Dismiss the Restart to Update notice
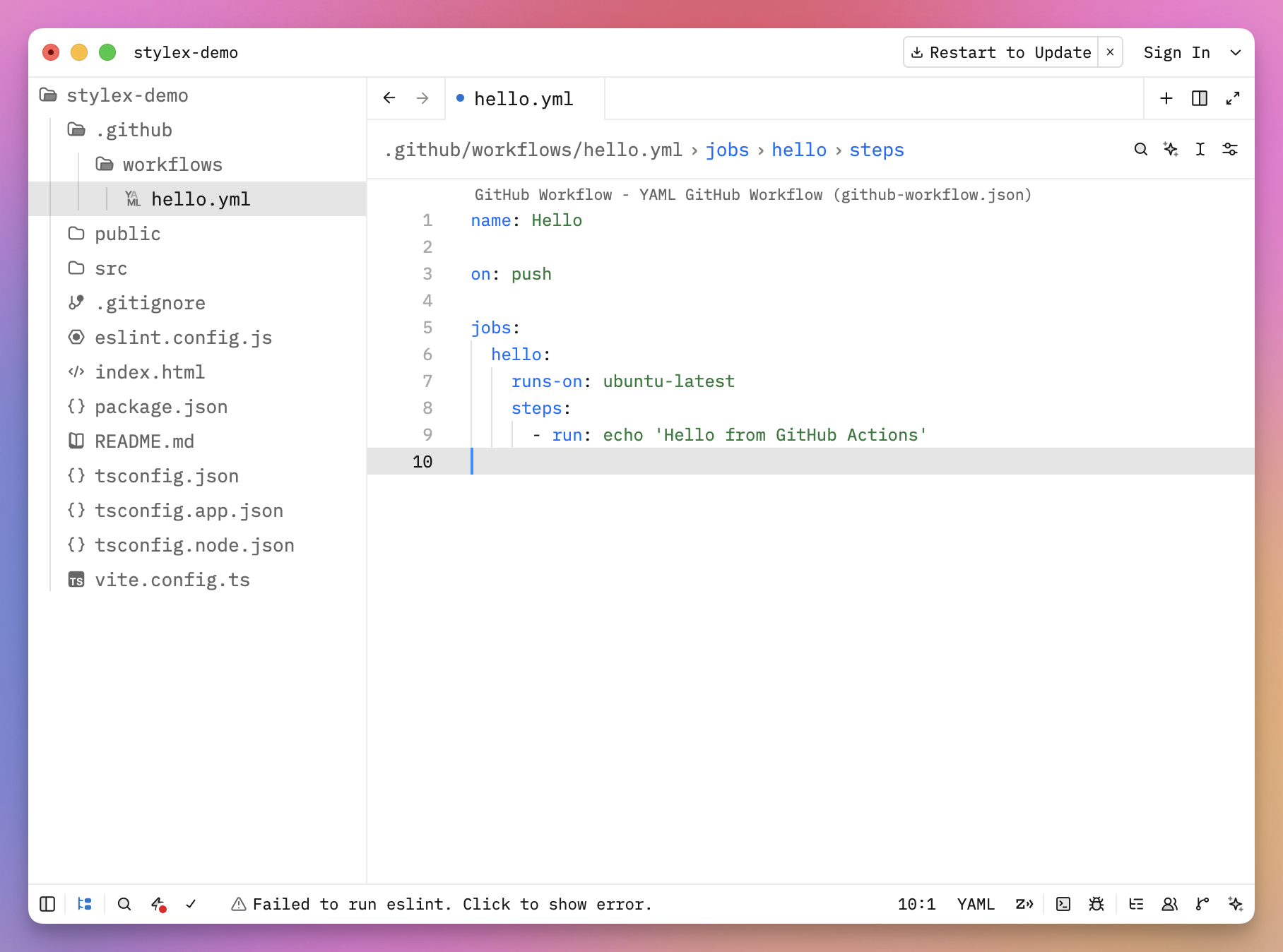Screen dimensions: 1283x952 1111,52
